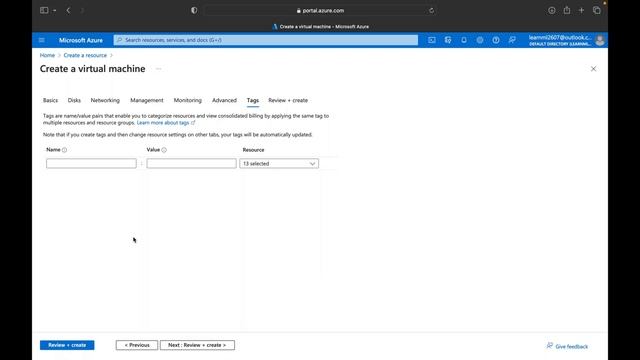Screen dimensions: 640x360
Task: Switch to the Disks tab
Action: (x=74, y=100)
